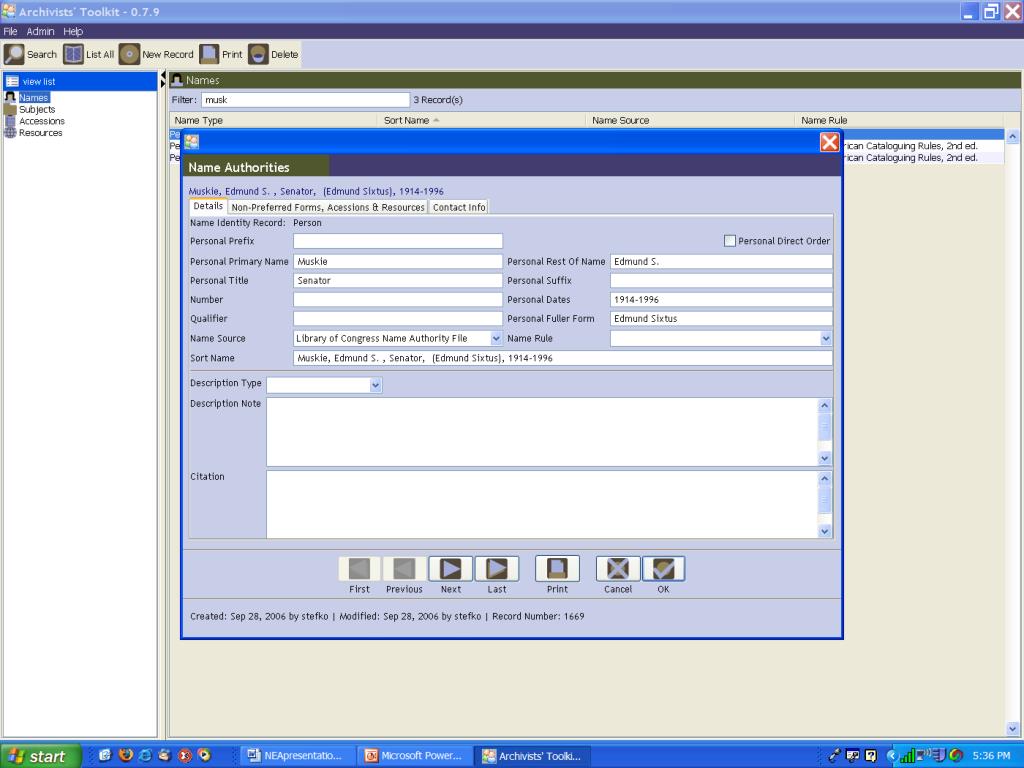Image resolution: width=1024 pixels, height=768 pixels.
Task: Click the Personal Suffix field
Action: 721,280
